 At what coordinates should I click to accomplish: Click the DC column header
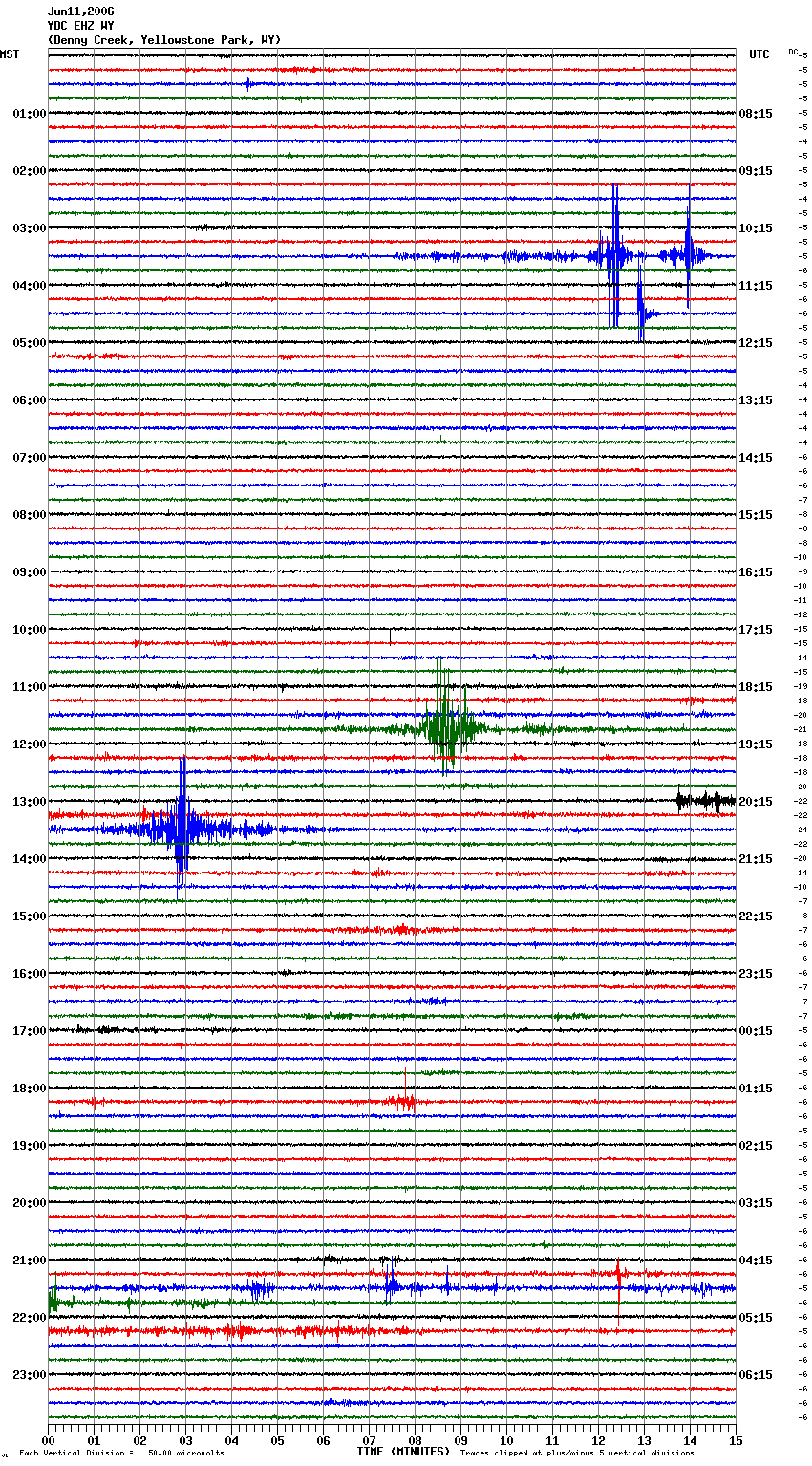tap(793, 52)
